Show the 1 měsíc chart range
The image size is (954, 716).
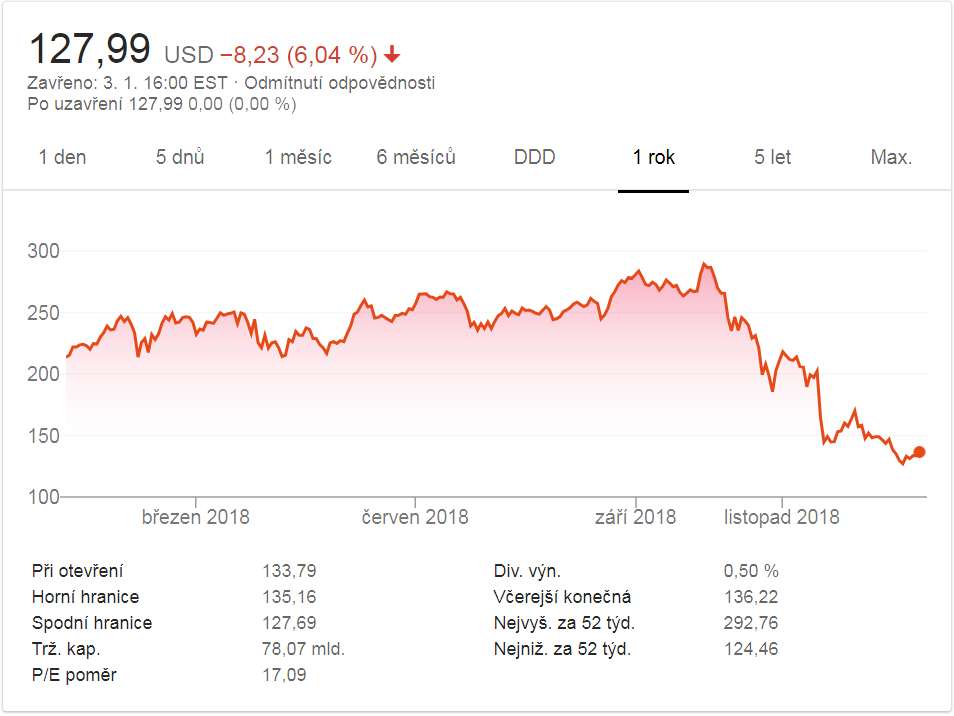pos(298,157)
